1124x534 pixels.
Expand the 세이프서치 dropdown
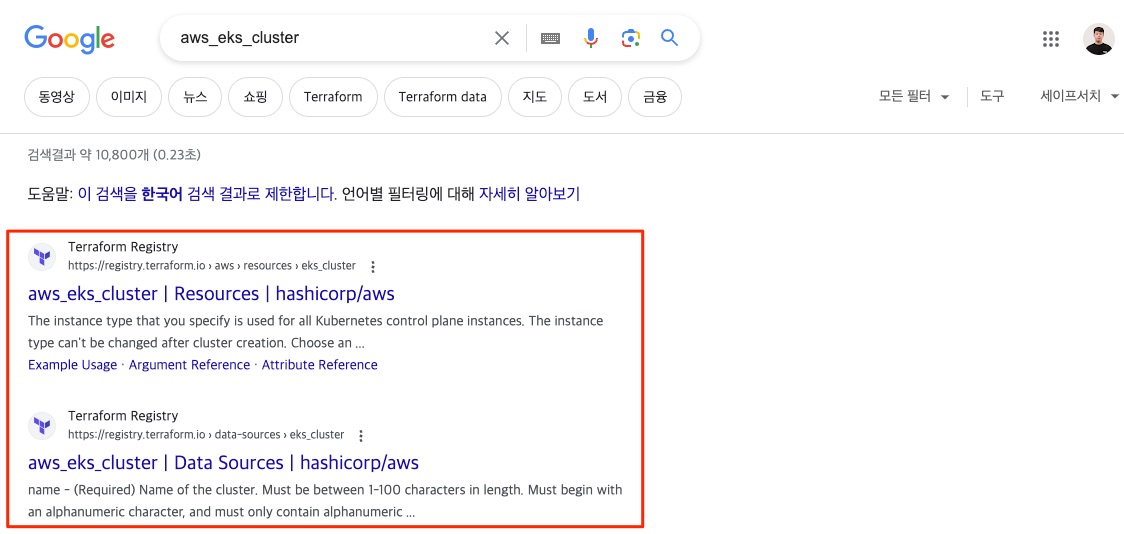click(1080, 96)
